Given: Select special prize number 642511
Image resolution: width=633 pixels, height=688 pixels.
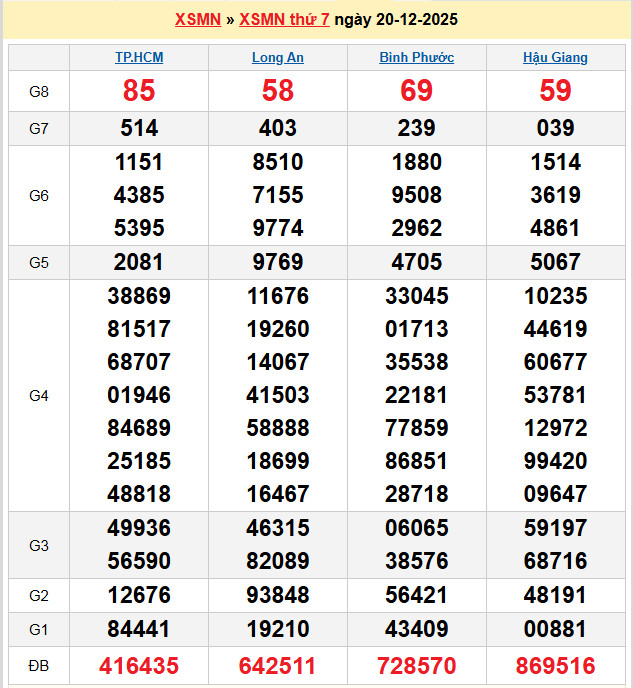Looking at the screenshot, I should [278, 666].
